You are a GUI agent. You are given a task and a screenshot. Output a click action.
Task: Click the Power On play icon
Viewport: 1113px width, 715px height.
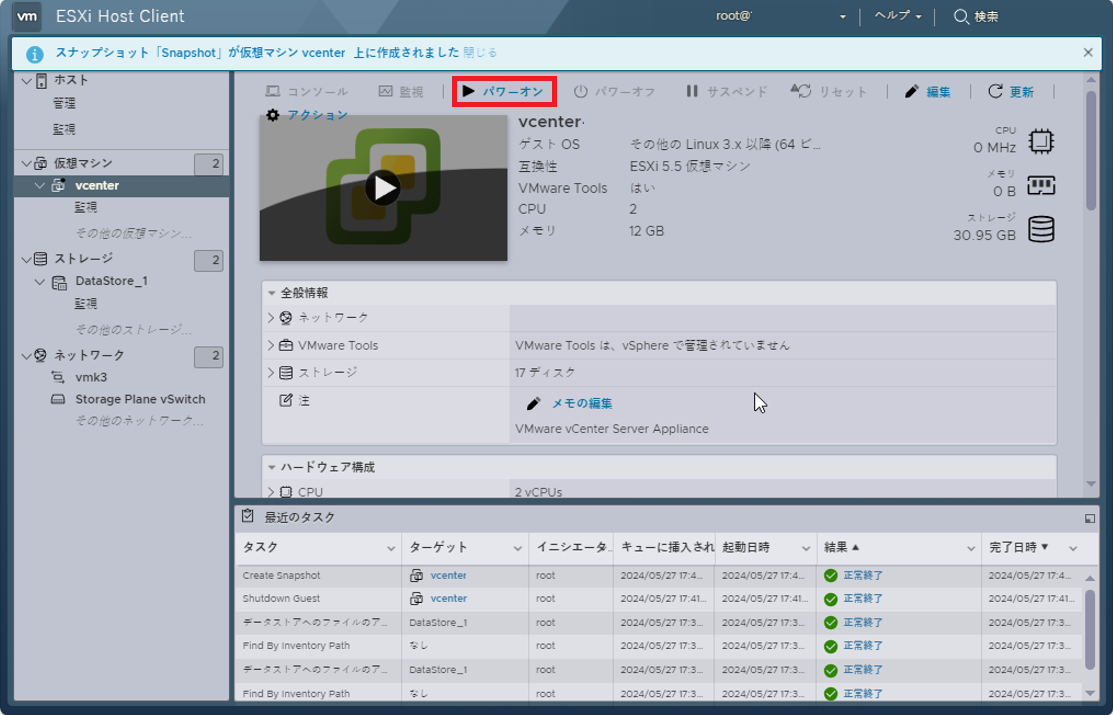point(468,92)
